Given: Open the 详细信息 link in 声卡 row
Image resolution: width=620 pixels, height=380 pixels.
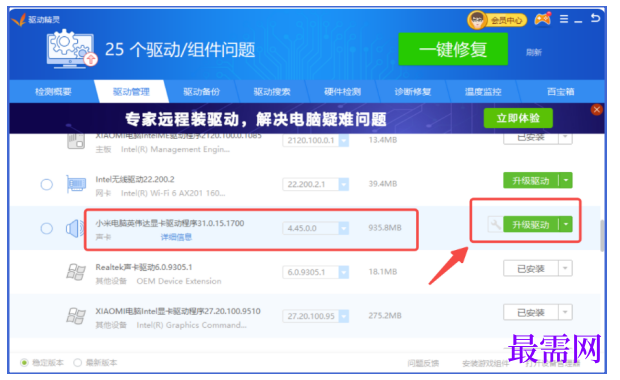Looking at the screenshot, I should [x=176, y=237].
